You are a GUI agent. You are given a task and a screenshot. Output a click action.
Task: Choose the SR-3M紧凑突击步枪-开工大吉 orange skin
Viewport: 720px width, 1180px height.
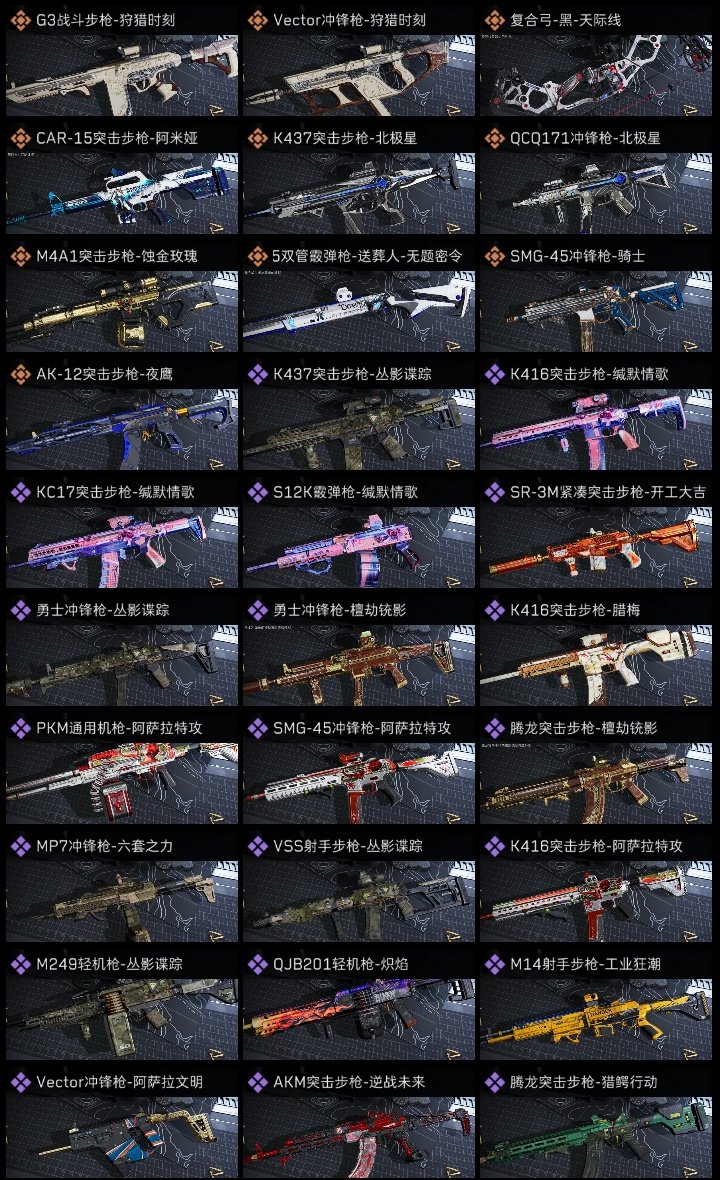click(x=596, y=547)
